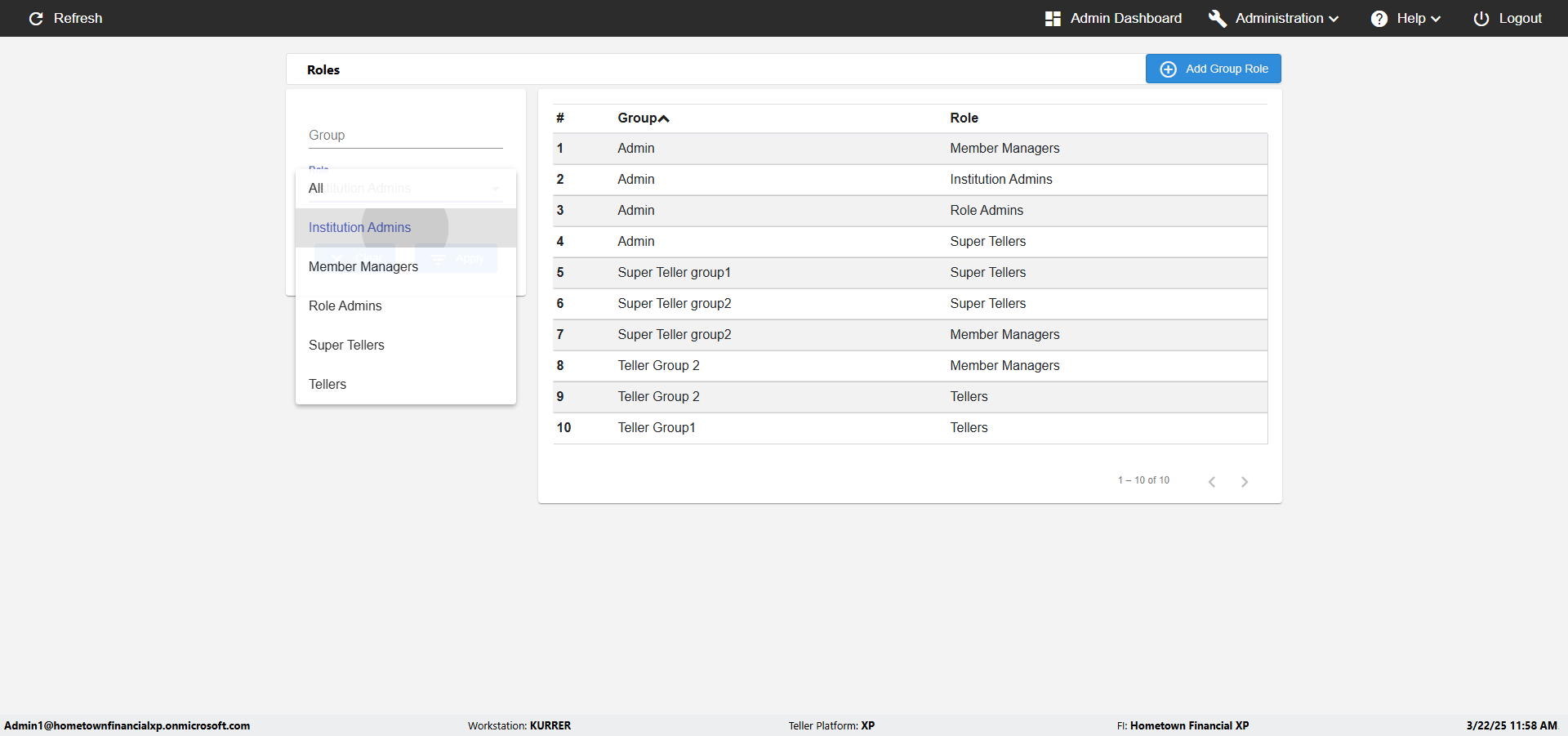
Task: Sort table by Group column header
Action: tap(637, 118)
